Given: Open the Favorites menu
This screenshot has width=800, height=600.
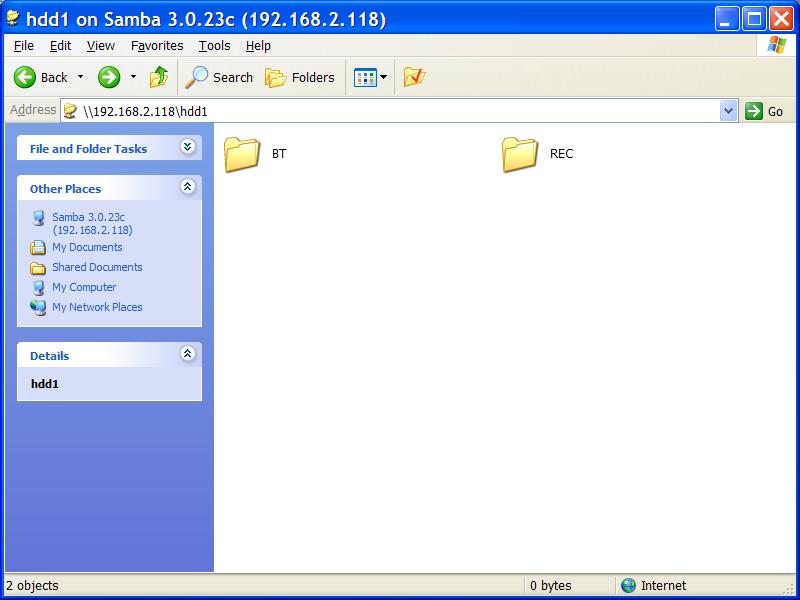Looking at the screenshot, I should coord(157,46).
